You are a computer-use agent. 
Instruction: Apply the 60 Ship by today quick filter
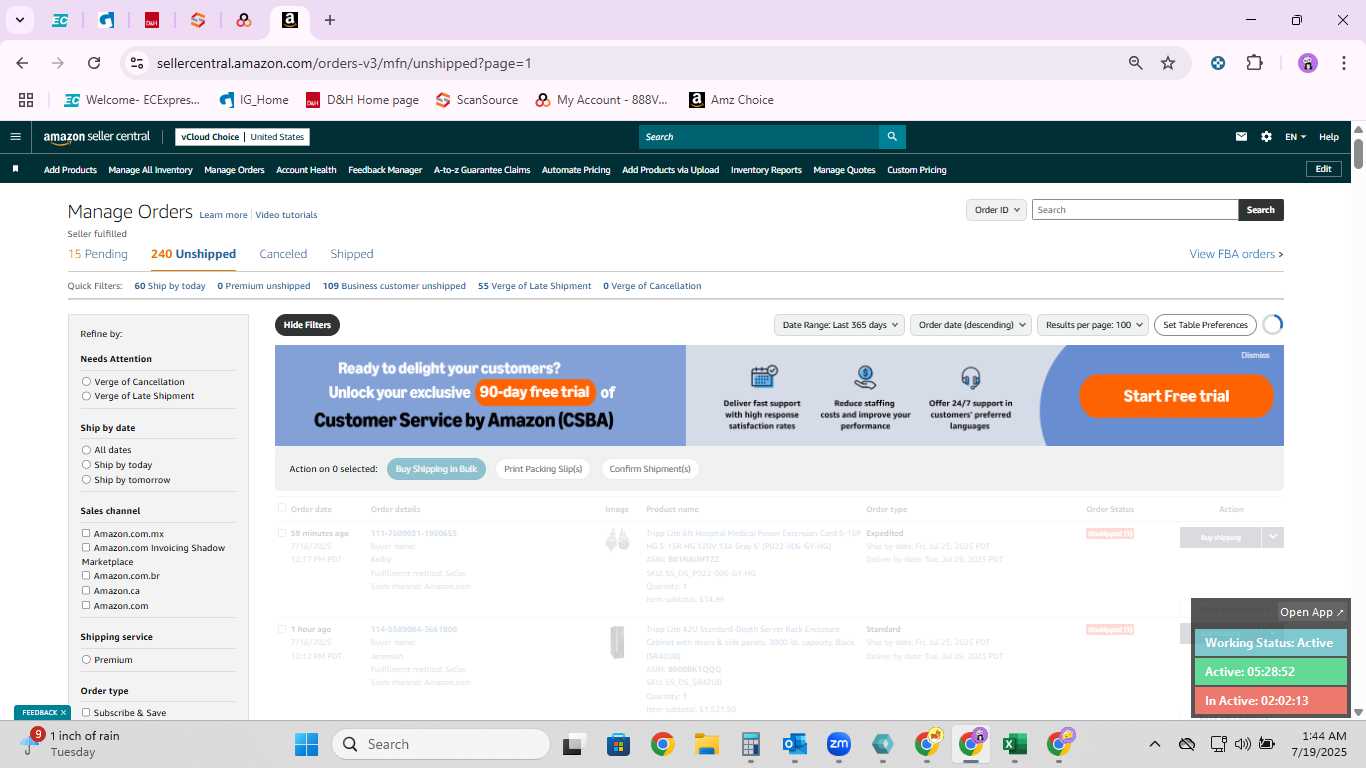170,286
